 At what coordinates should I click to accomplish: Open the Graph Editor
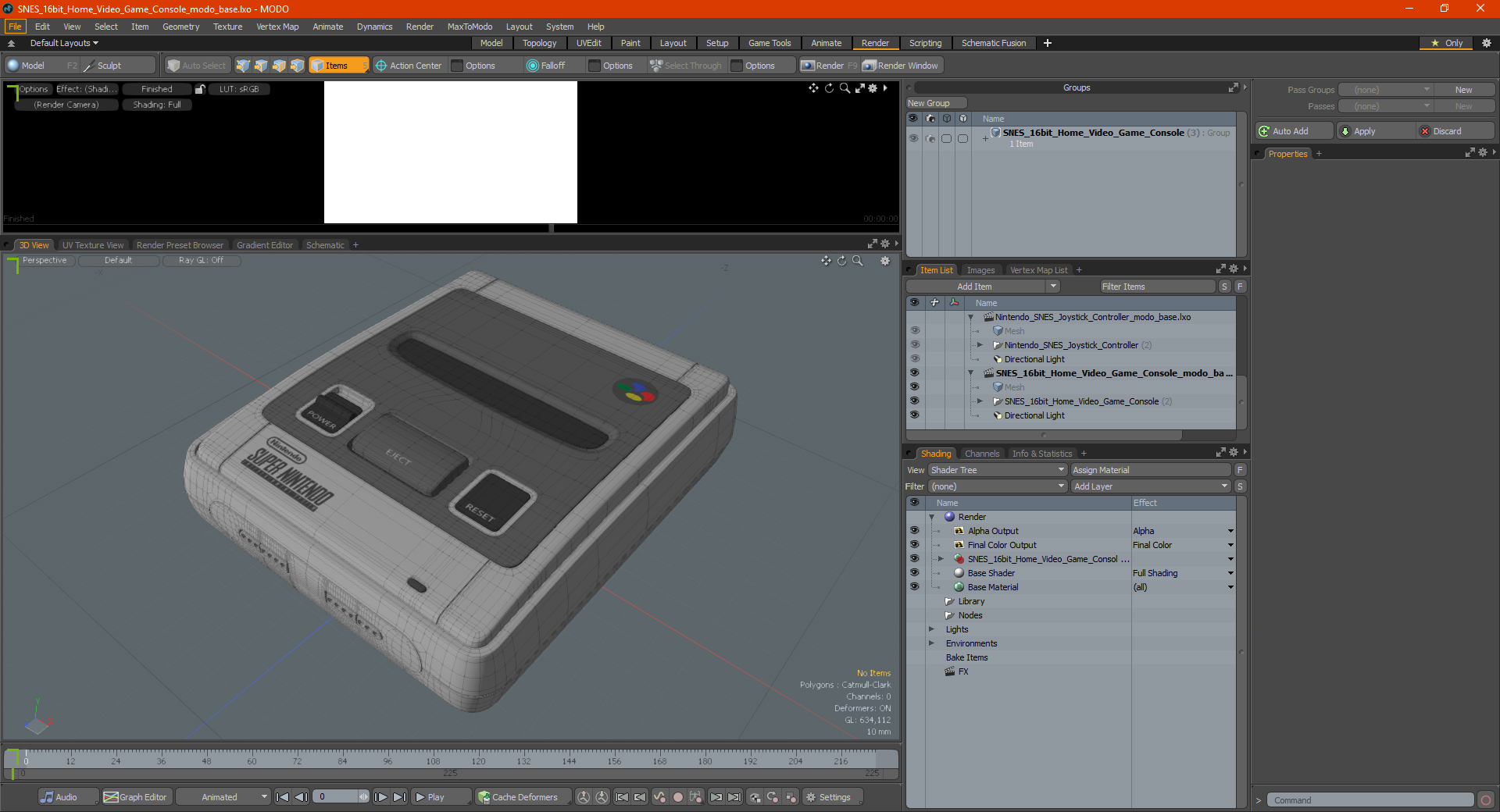click(x=136, y=797)
